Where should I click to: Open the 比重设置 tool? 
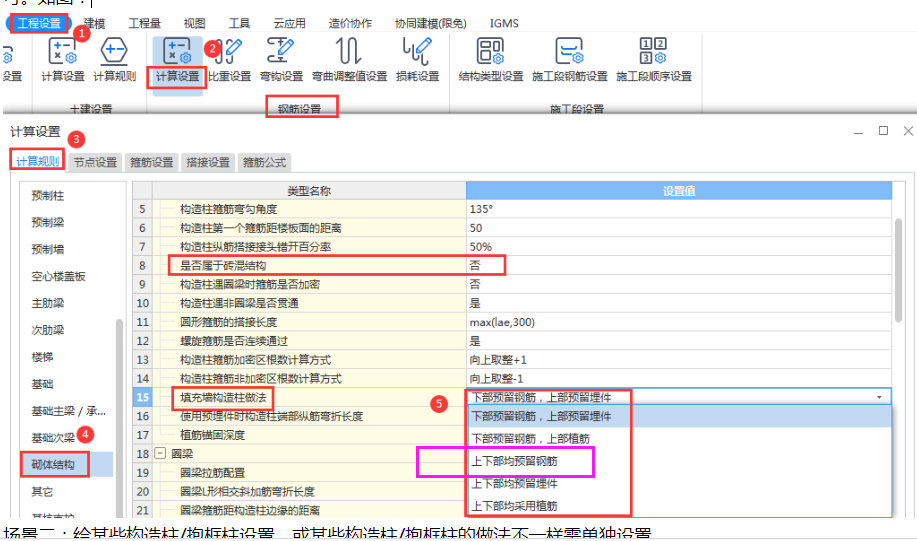point(230,60)
